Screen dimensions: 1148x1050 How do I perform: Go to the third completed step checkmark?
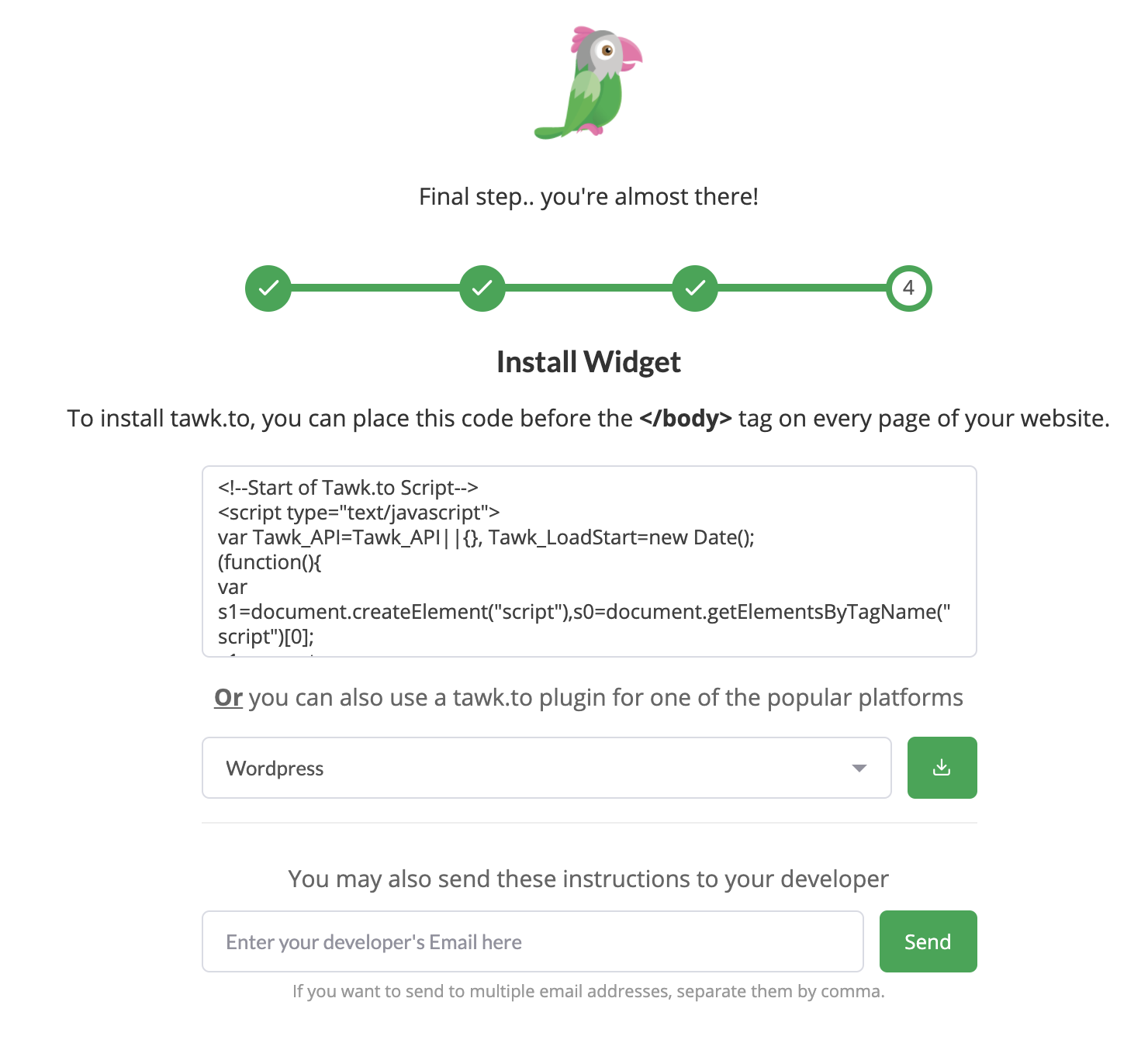click(x=695, y=288)
